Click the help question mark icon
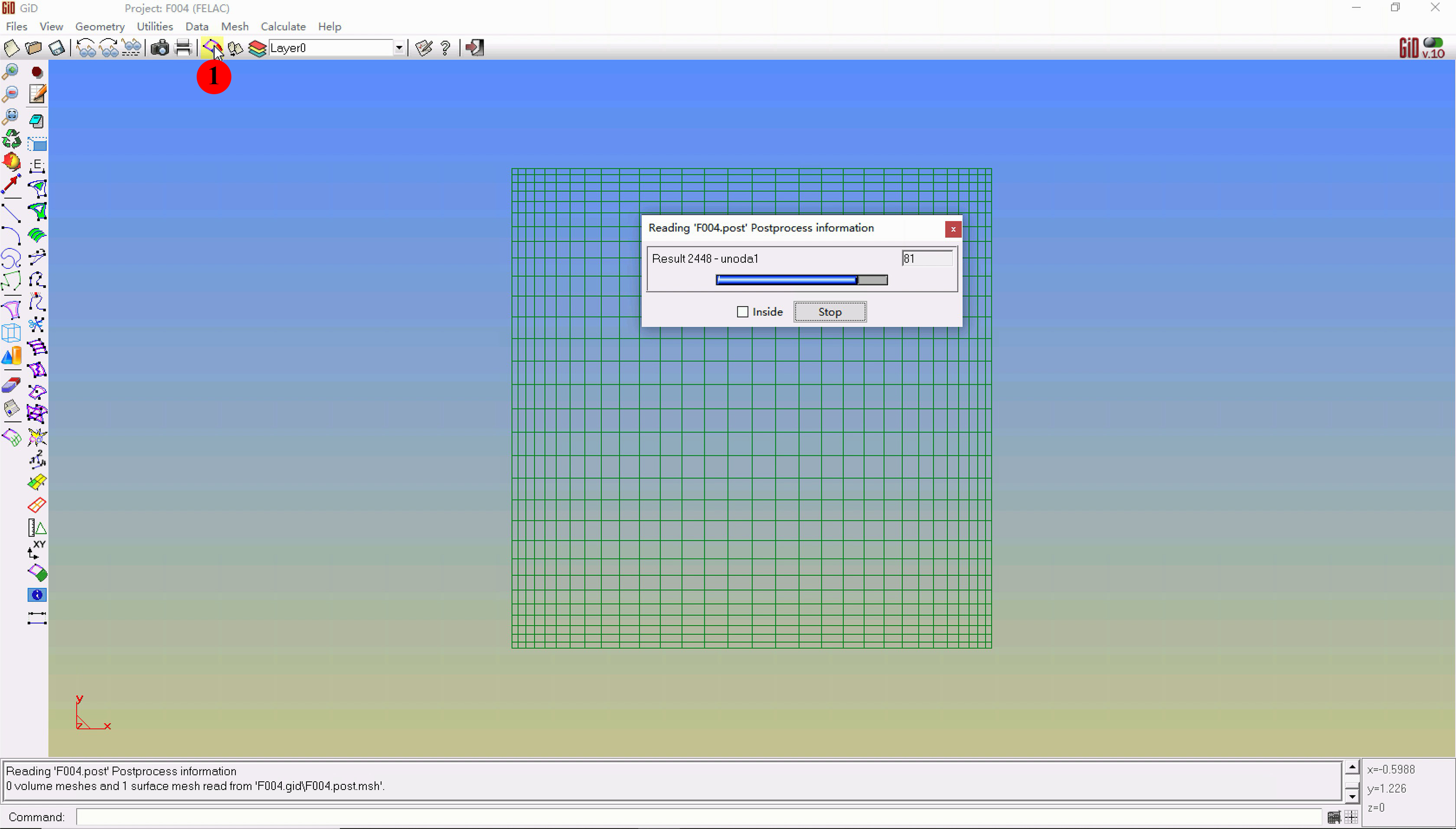The image size is (1456, 829). [445, 48]
